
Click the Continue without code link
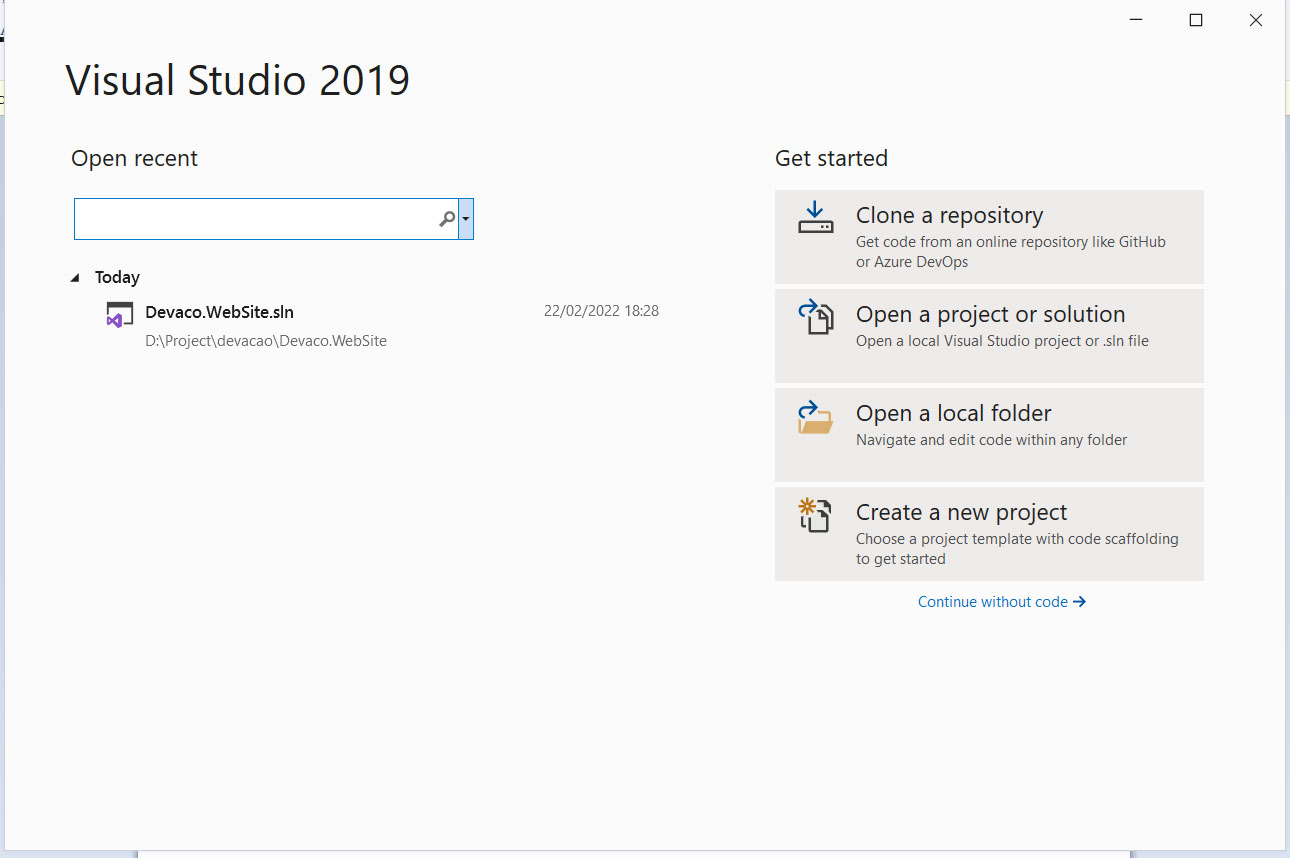pos(1002,602)
